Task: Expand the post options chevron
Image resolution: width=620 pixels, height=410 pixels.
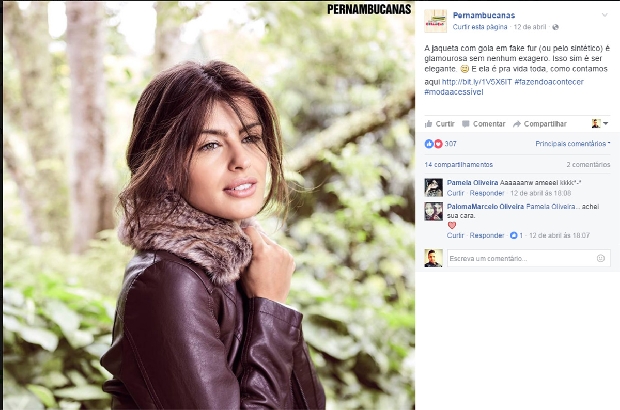Action: [x=605, y=15]
